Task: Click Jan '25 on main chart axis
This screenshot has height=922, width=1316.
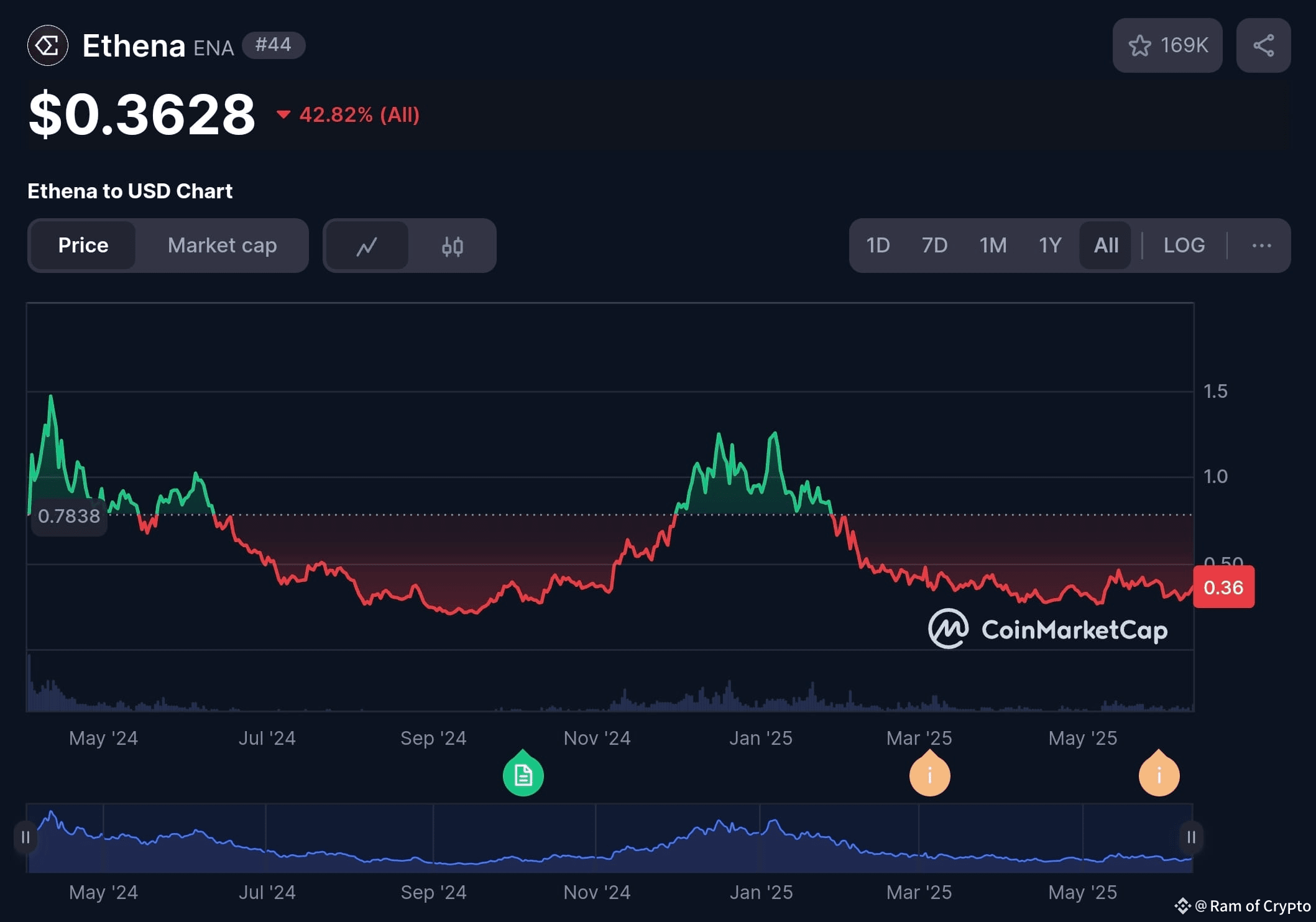Action: pos(760,738)
